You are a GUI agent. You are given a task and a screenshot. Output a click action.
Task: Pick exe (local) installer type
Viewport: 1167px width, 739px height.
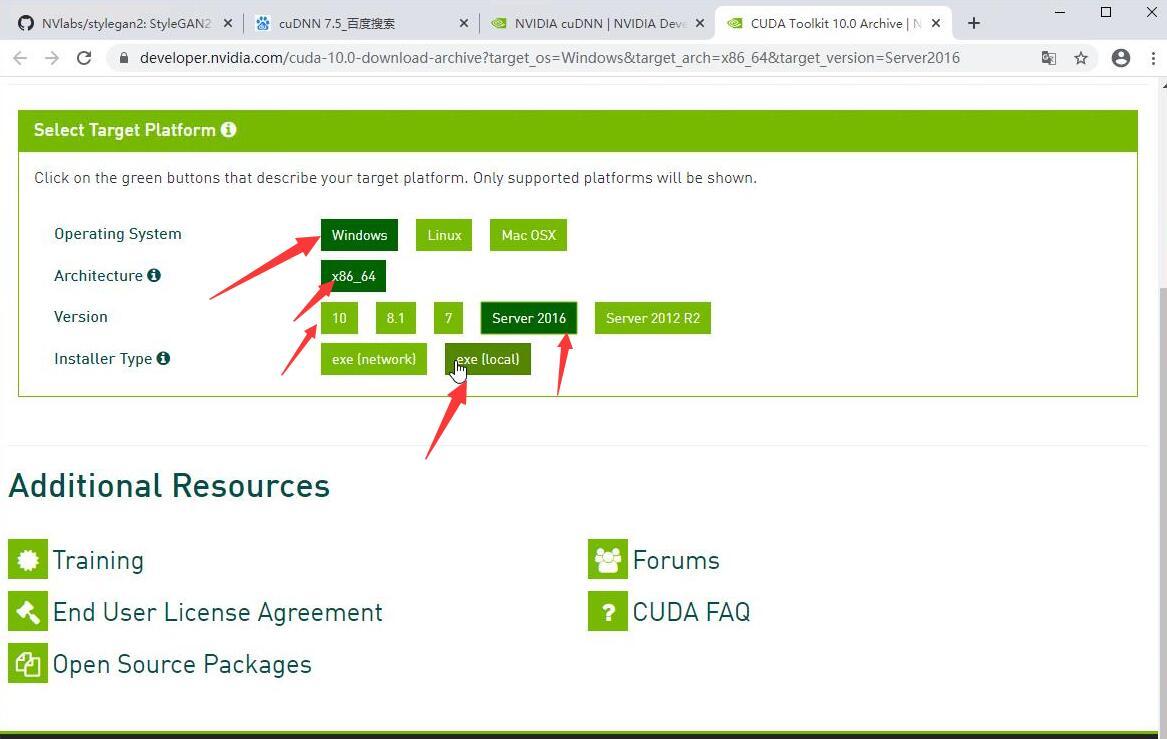click(487, 359)
